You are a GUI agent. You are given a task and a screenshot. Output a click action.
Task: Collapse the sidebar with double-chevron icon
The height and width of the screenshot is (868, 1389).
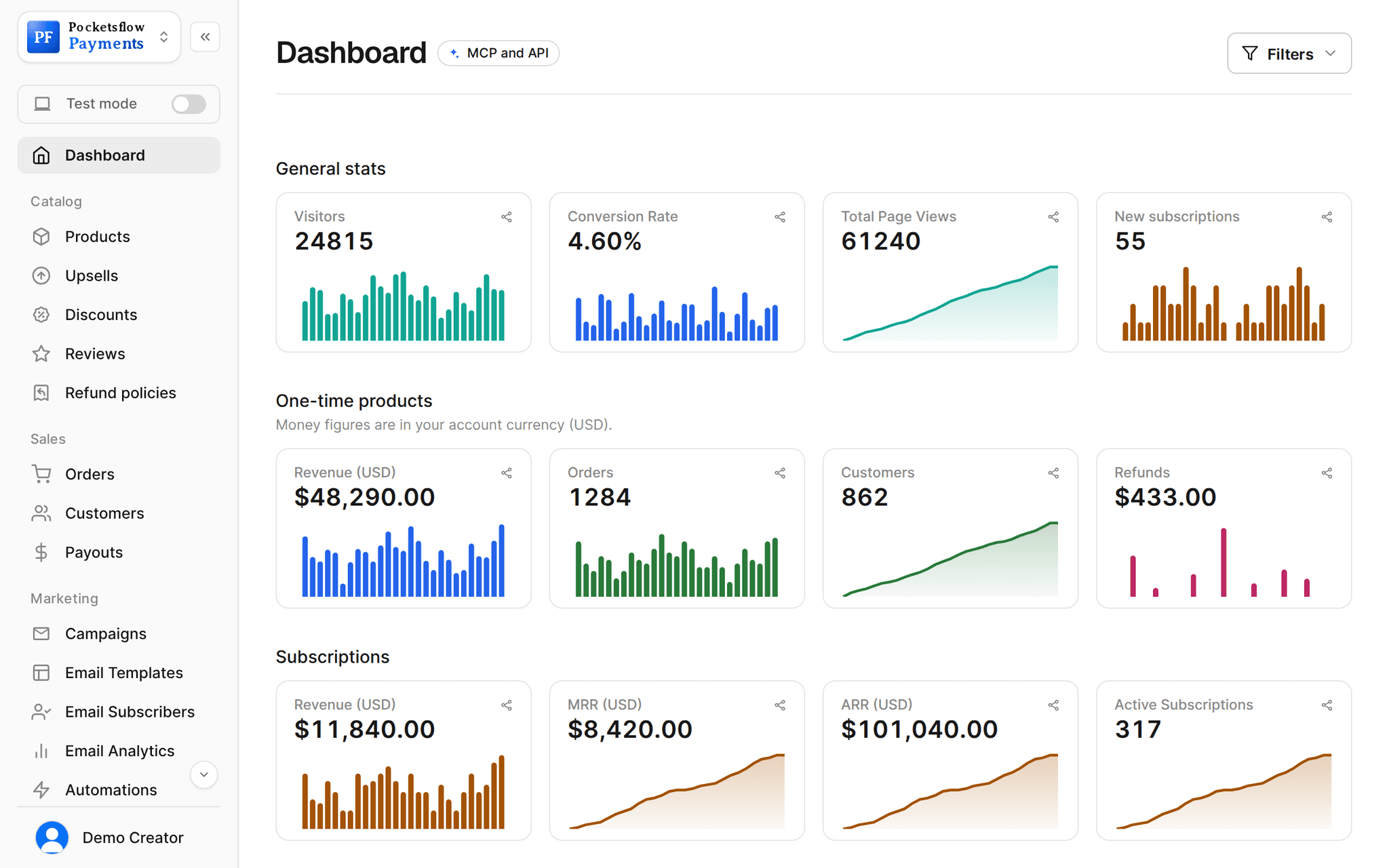click(x=205, y=37)
